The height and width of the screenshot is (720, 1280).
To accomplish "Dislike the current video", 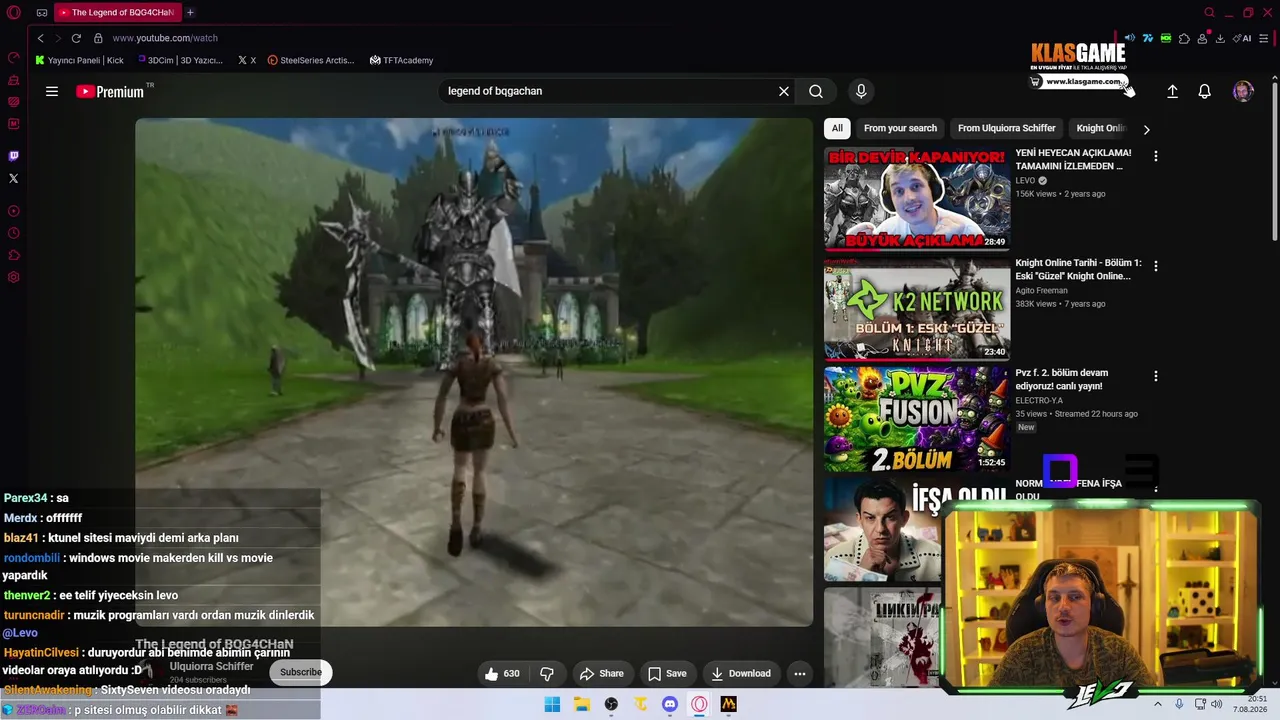I will click(547, 674).
